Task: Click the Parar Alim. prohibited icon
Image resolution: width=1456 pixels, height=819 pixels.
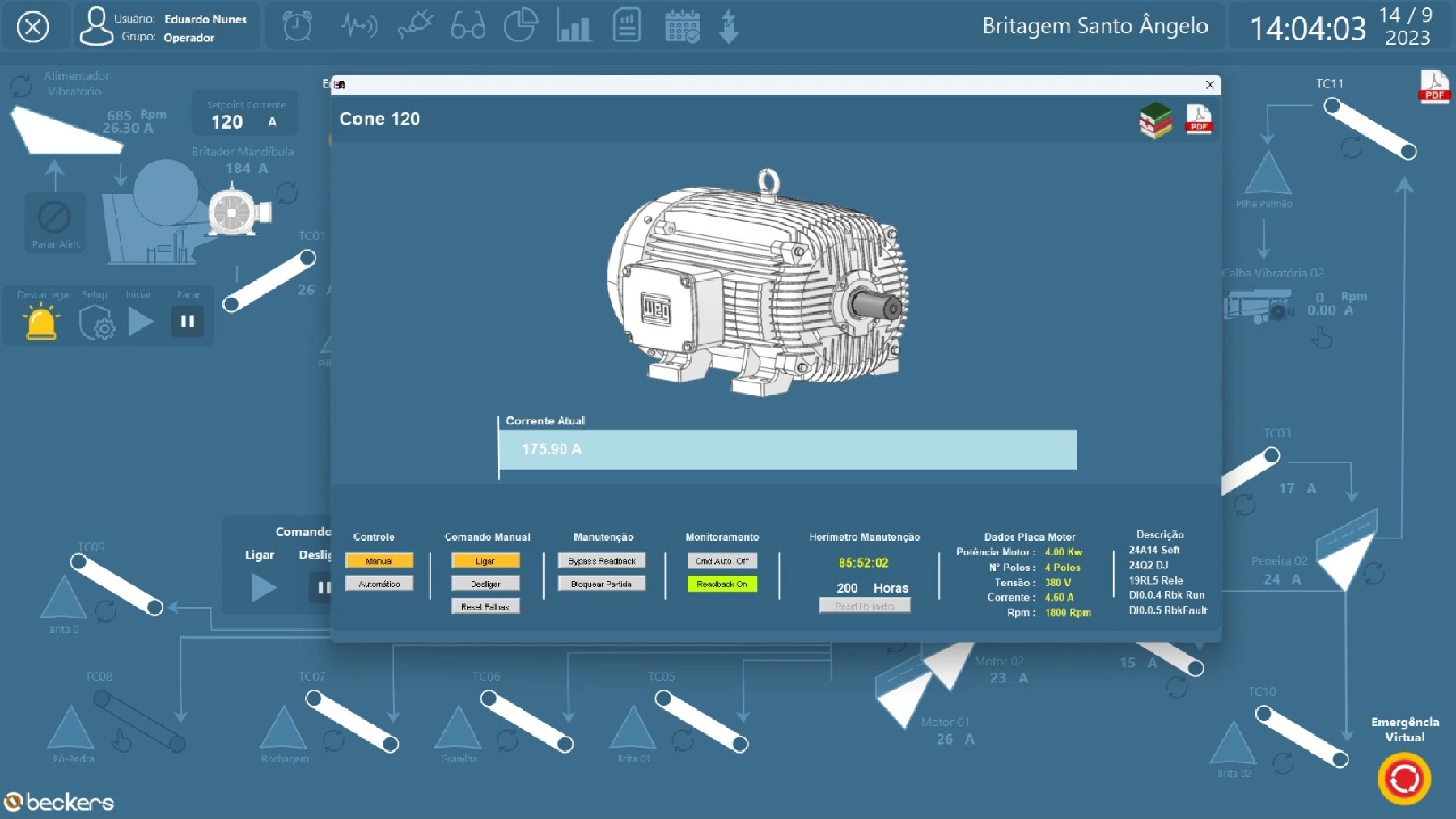Action: click(54, 217)
